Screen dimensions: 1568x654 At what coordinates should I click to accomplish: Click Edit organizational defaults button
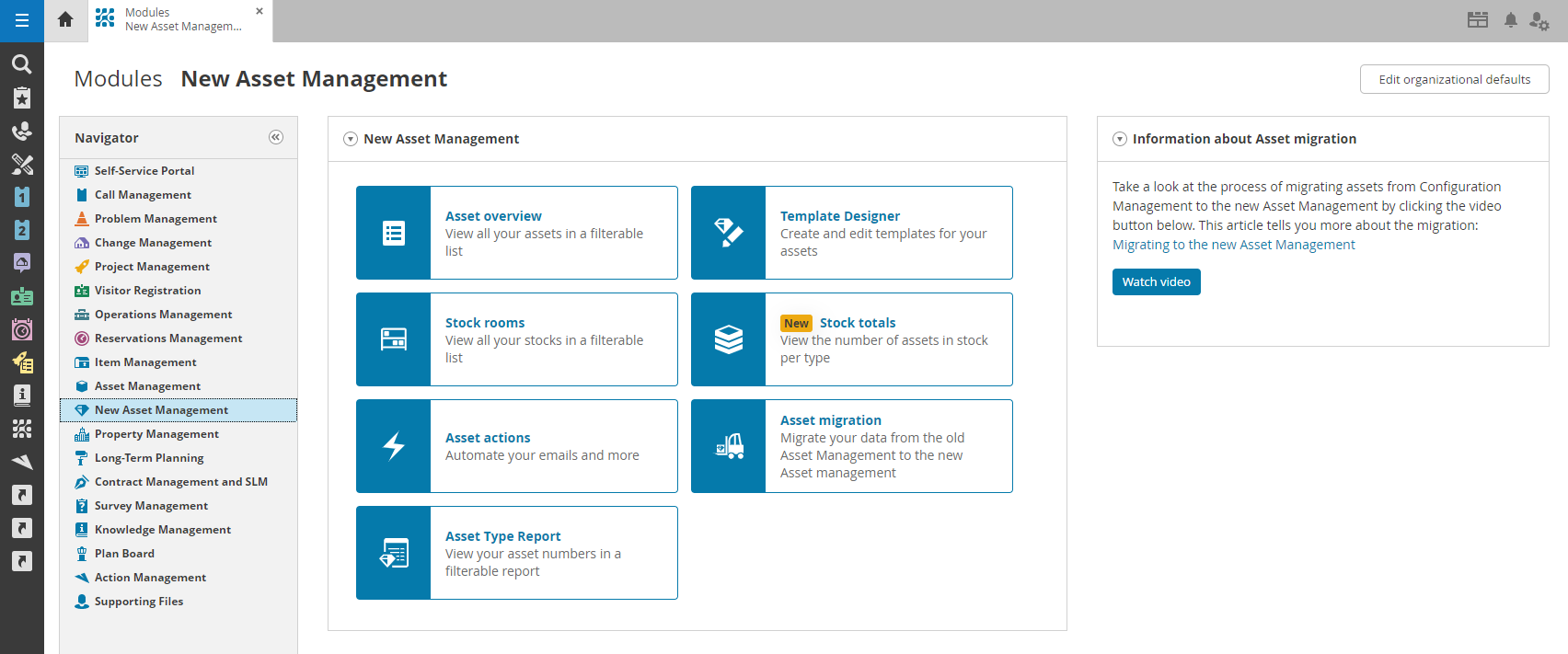click(x=1455, y=79)
